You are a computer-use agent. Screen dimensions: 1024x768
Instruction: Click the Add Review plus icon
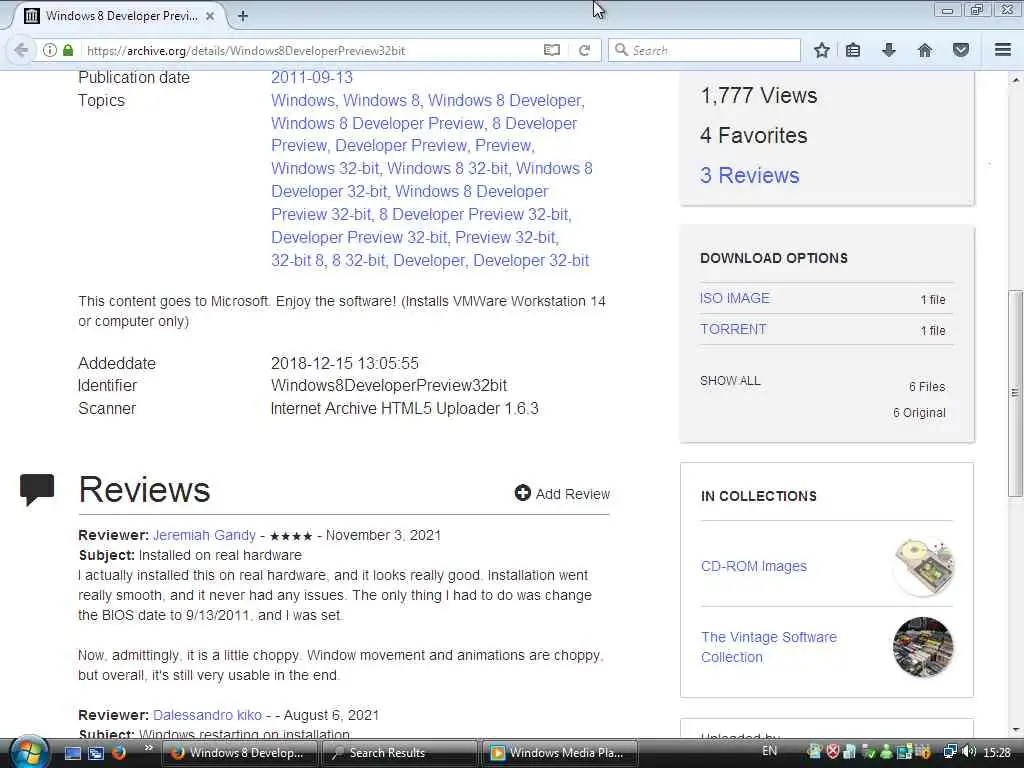click(x=522, y=493)
